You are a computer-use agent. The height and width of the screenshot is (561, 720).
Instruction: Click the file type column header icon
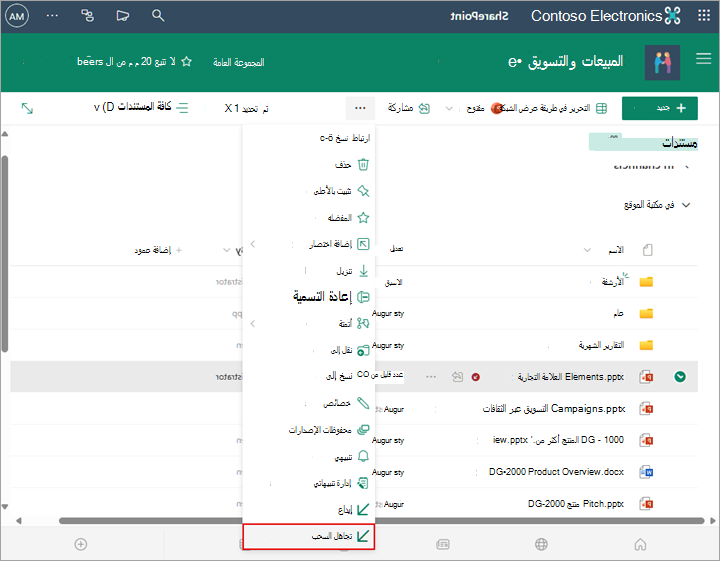(647, 250)
